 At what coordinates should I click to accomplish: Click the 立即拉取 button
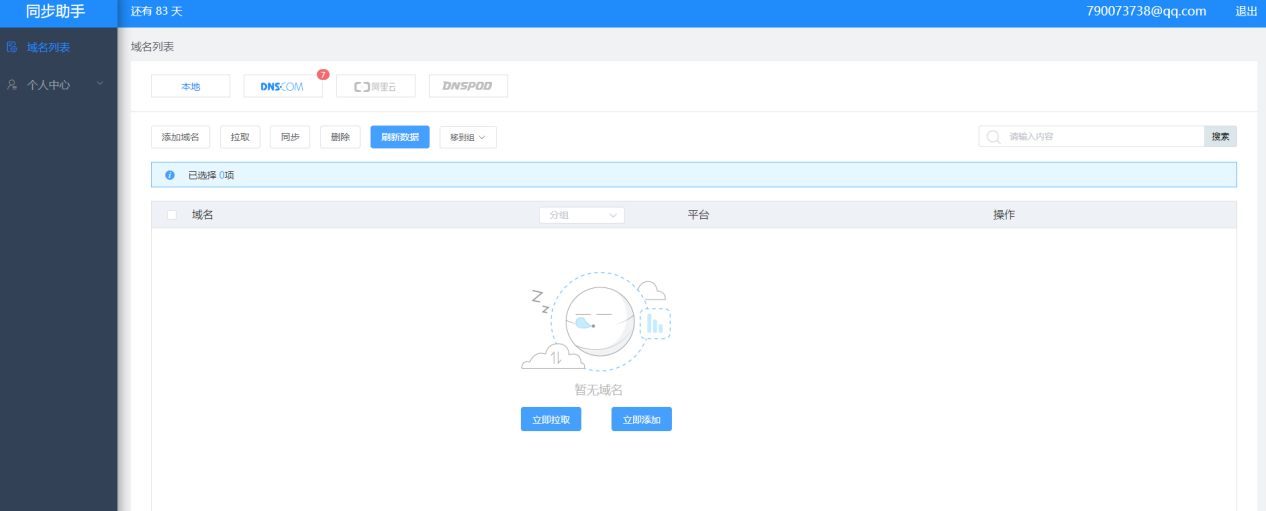(x=550, y=420)
